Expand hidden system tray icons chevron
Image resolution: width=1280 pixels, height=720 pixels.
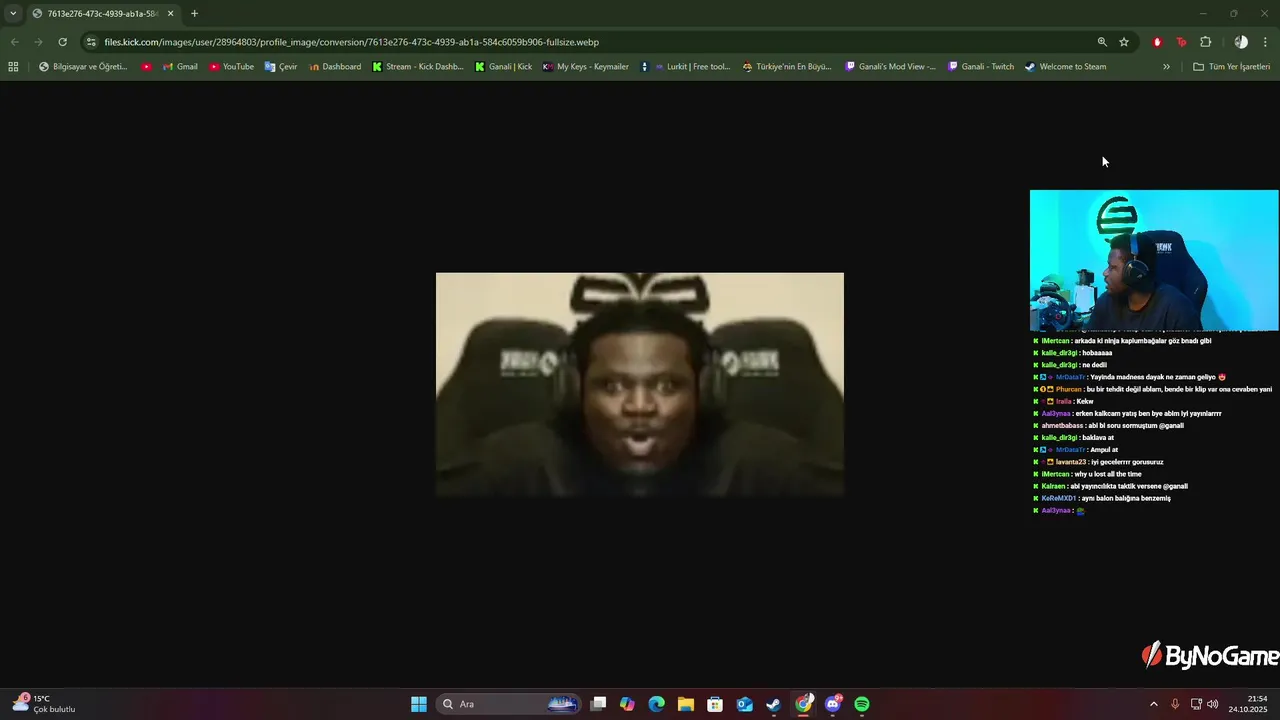click(x=1154, y=704)
